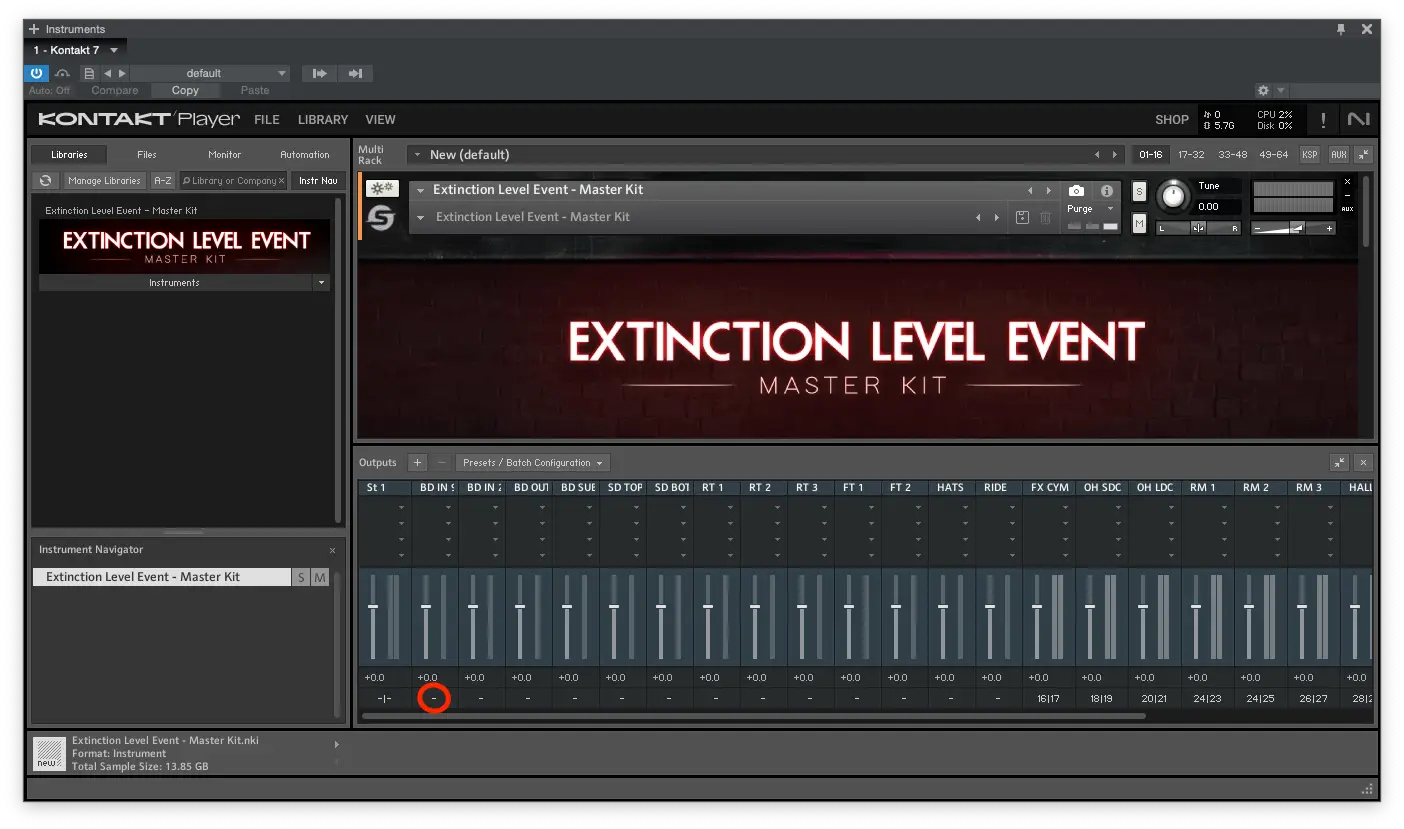Open the SHOP link
Image resolution: width=1404 pixels, height=829 pixels.
(x=1172, y=119)
